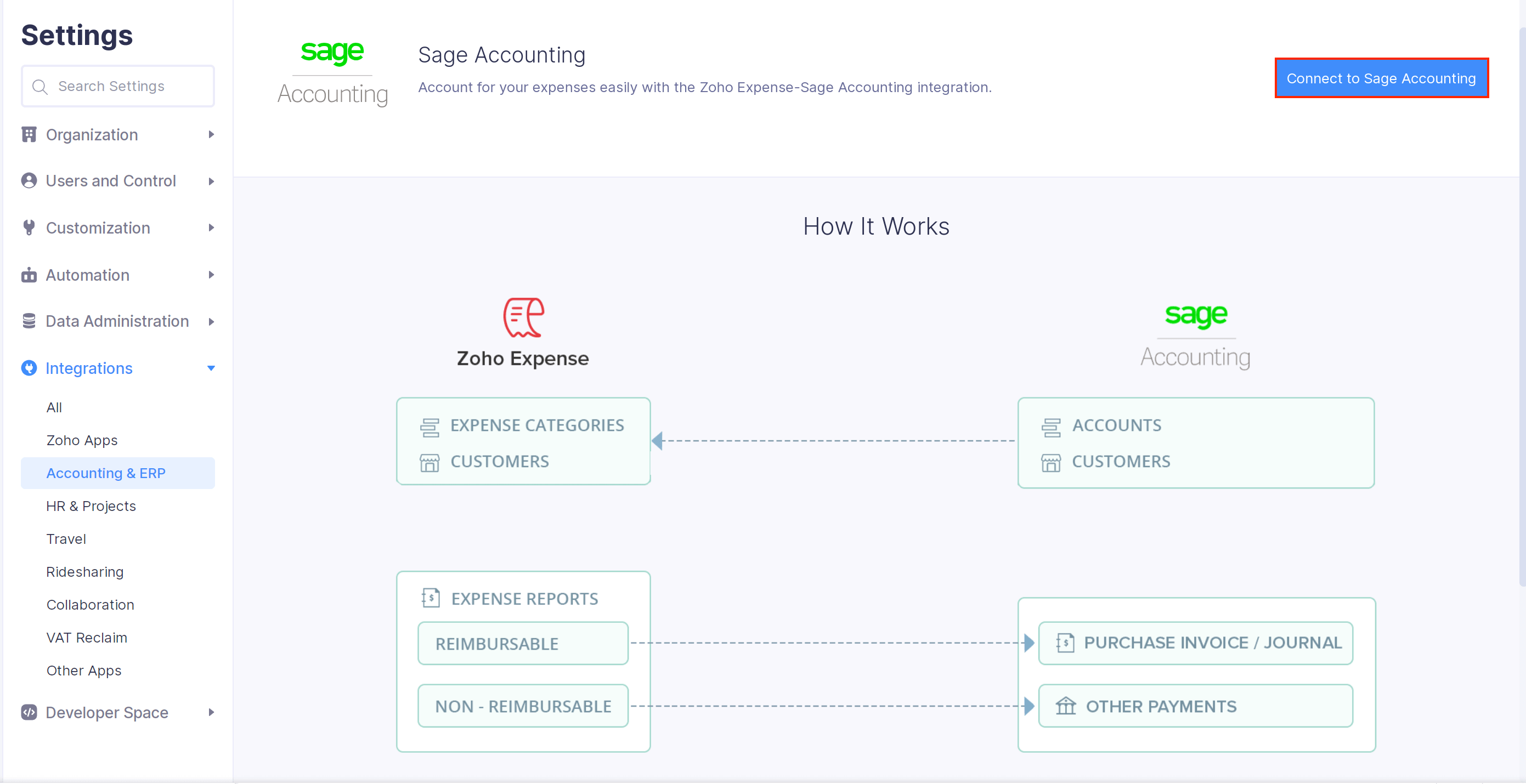The width and height of the screenshot is (1526, 784).
Task: Open the Ridesharing integrations page
Action: pos(84,571)
